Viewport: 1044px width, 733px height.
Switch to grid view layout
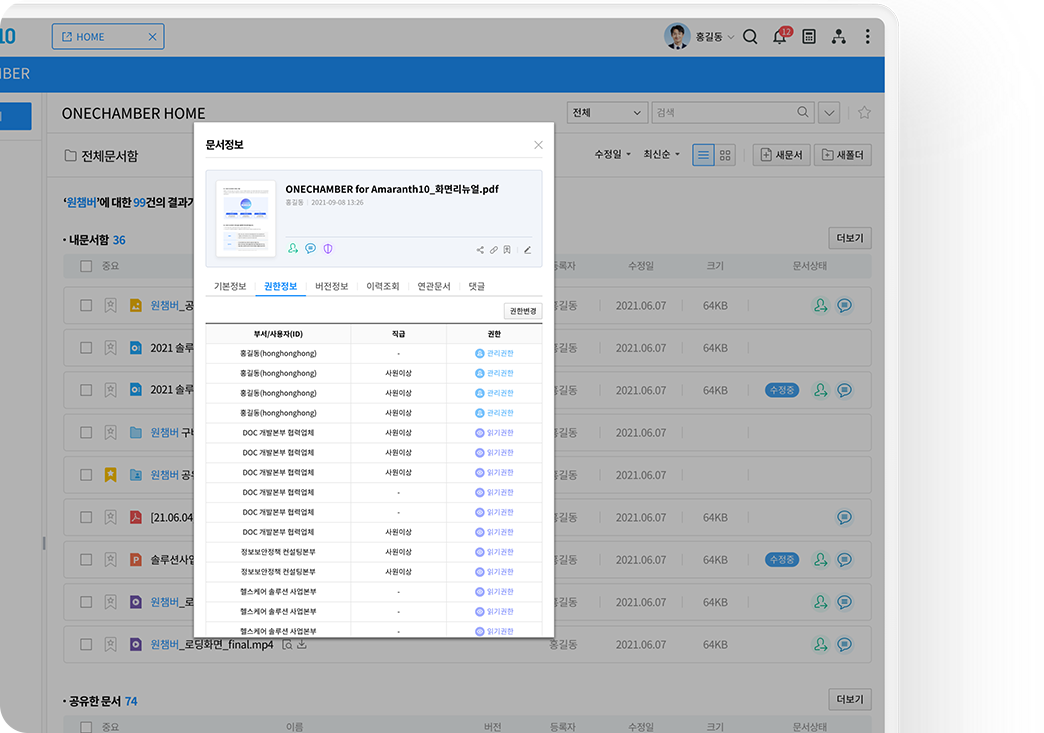(726, 155)
